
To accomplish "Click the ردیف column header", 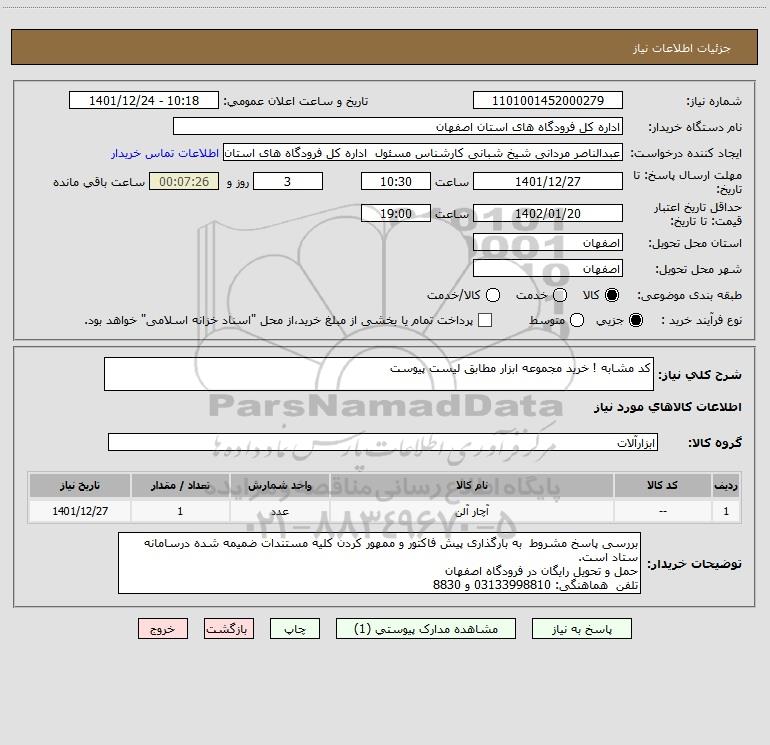I will [726, 486].
